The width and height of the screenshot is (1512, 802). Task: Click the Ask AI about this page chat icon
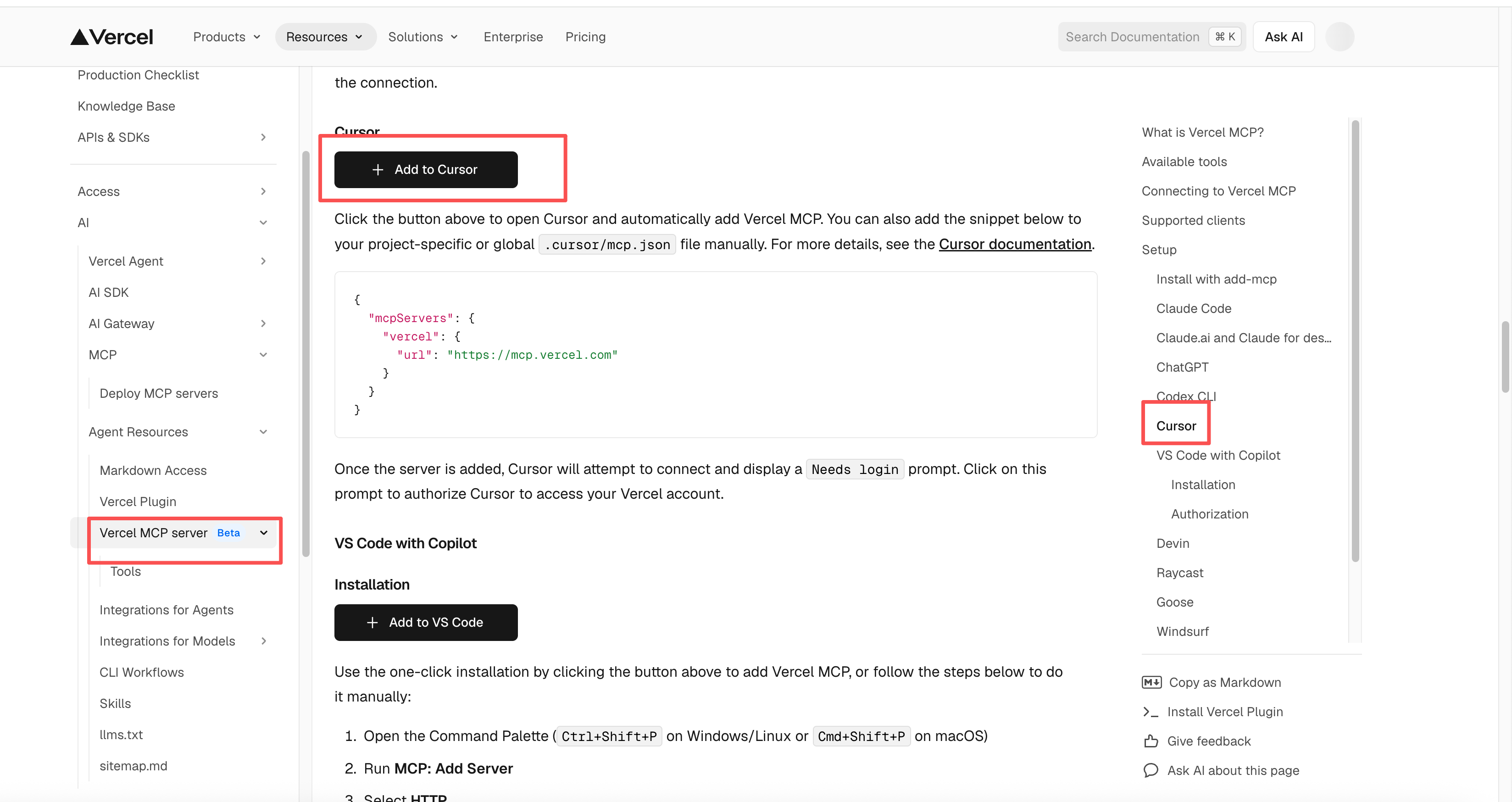1151,770
